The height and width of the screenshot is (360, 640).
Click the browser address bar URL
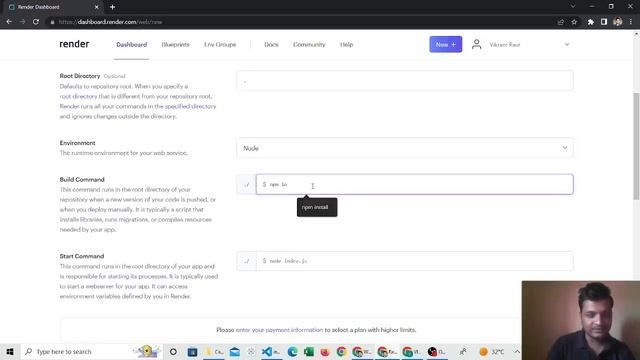click(x=110, y=22)
